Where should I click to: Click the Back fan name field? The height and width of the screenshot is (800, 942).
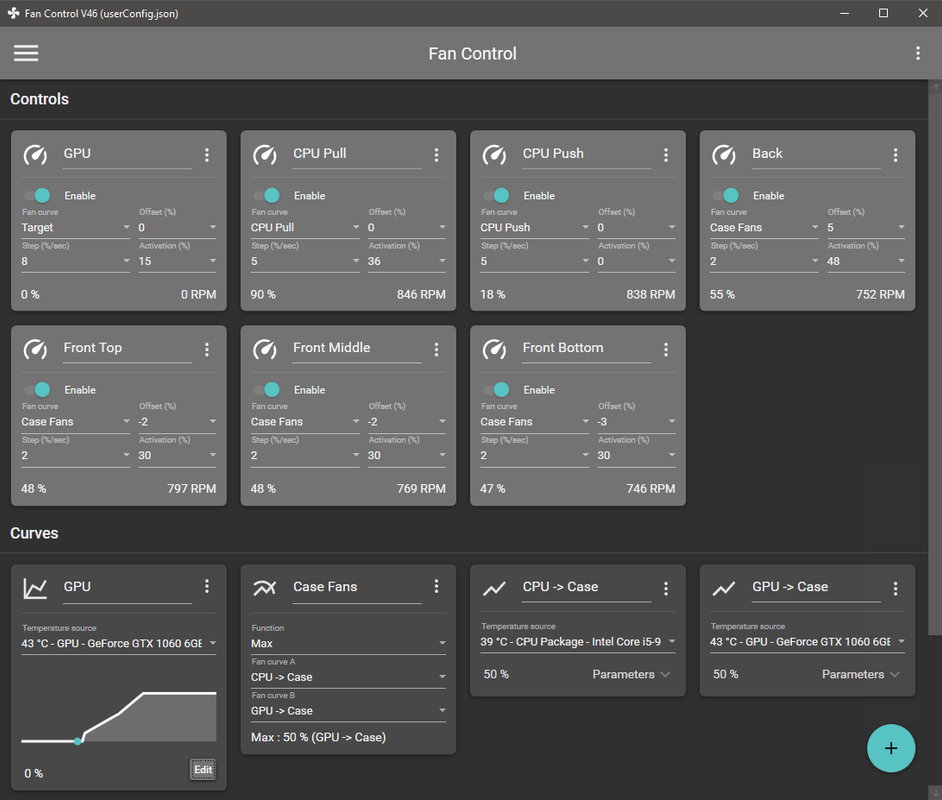(x=816, y=154)
